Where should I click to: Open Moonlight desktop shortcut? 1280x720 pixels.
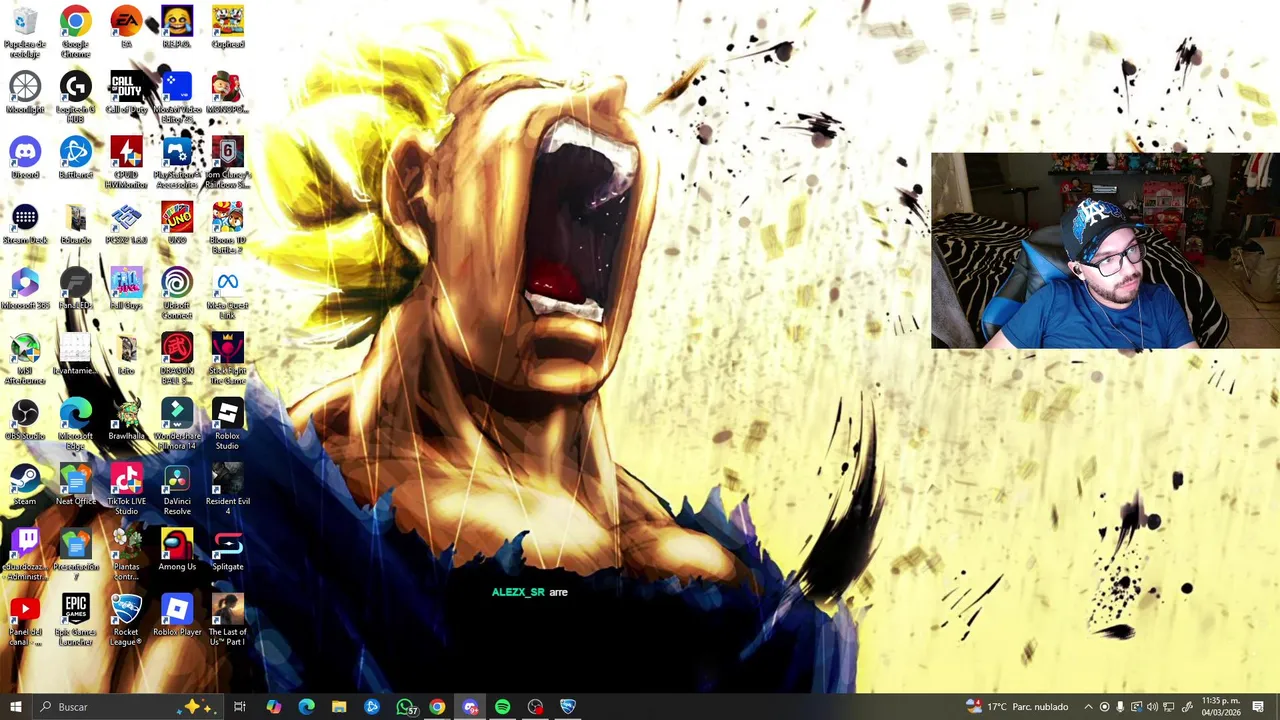tap(25, 92)
